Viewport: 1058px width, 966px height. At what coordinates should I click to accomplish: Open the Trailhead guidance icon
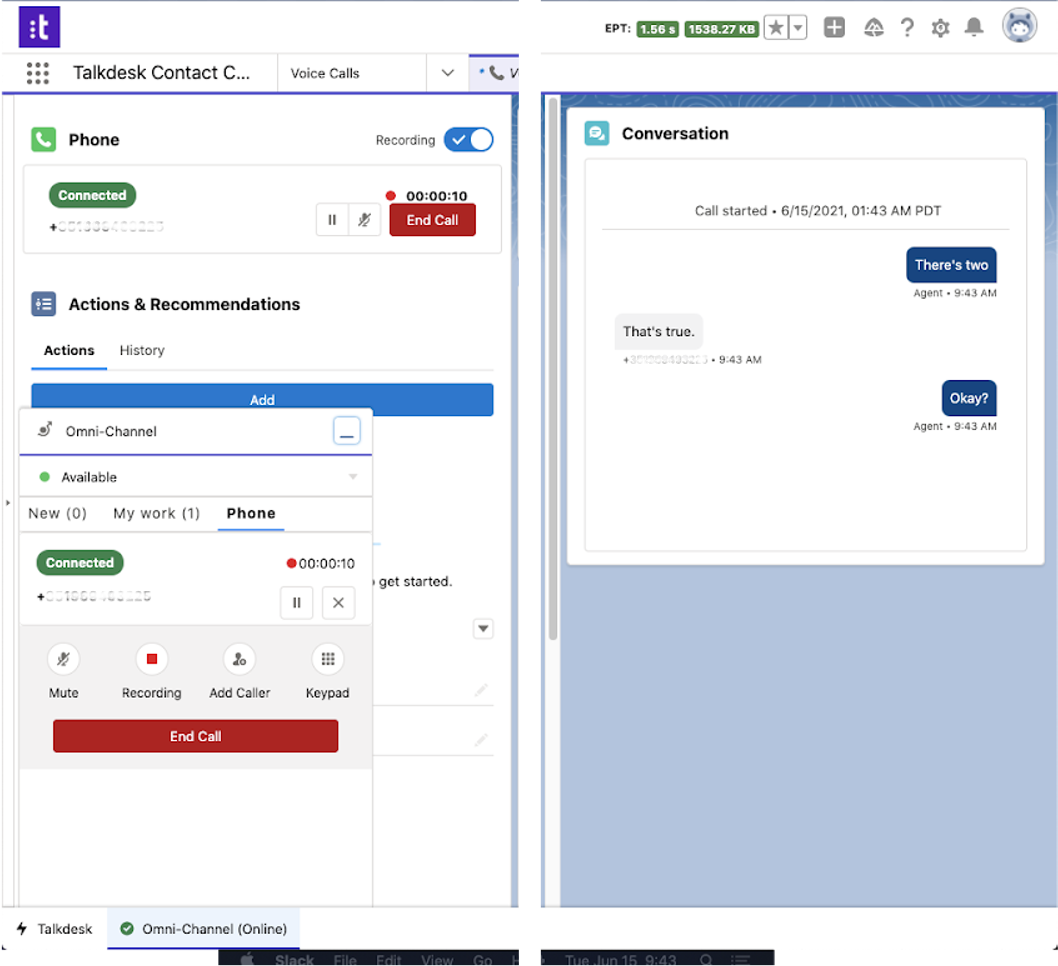(874, 28)
